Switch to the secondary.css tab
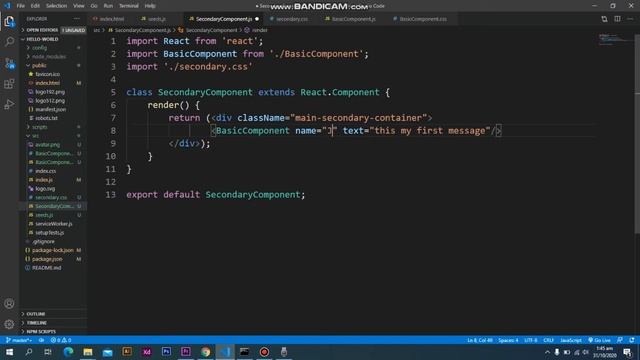Image resolution: width=640 pixels, height=360 pixels. point(291,19)
